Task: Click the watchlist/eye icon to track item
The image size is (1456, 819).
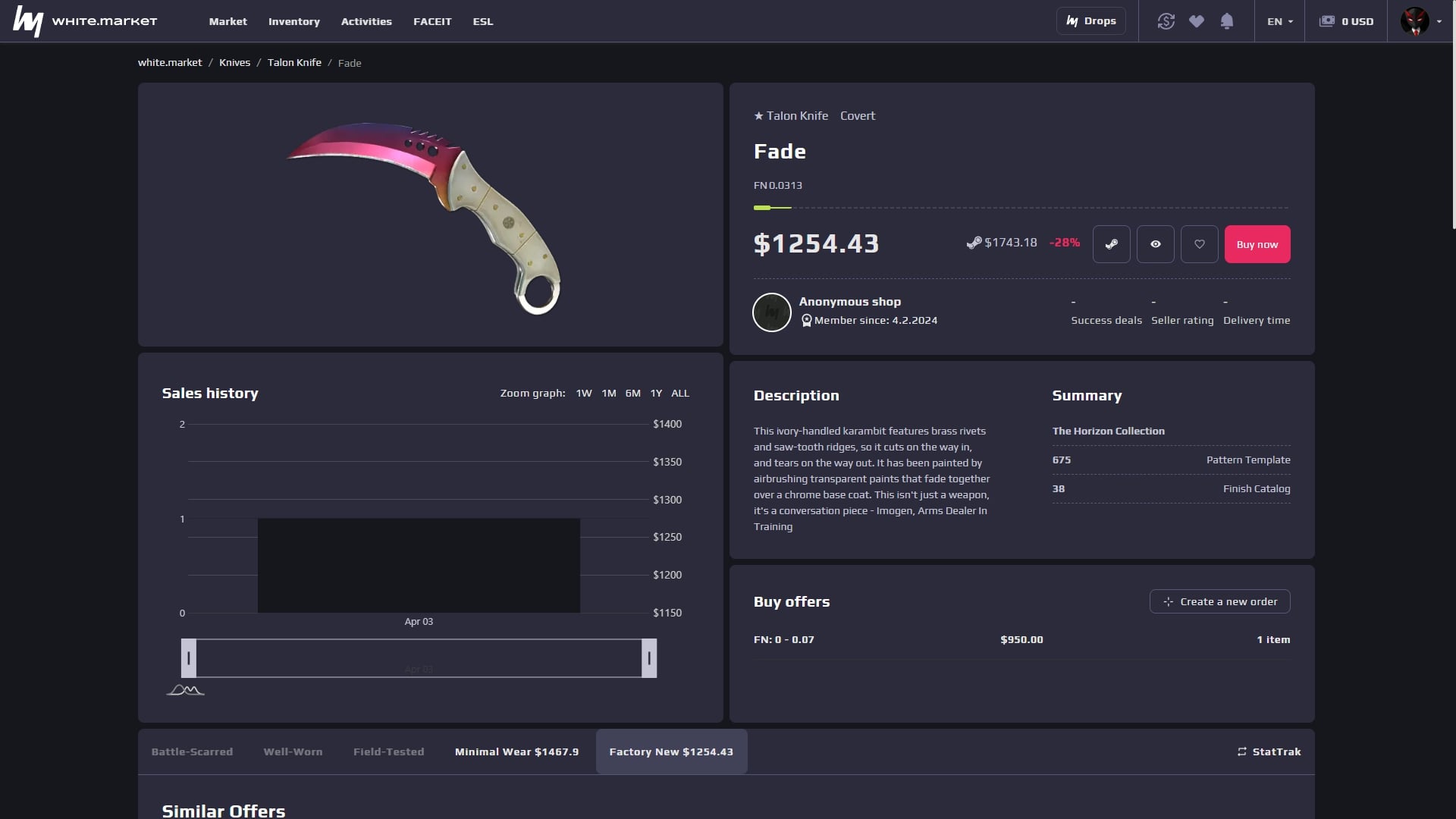Action: (1155, 244)
